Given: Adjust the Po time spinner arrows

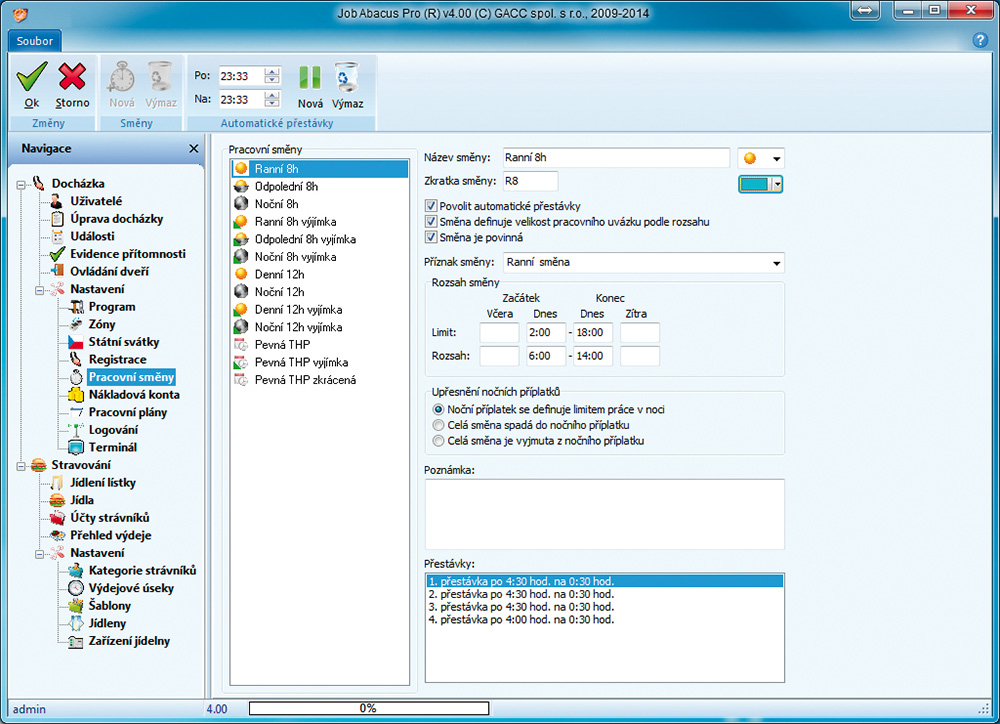Looking at the screenshot, I should [272, 76].
